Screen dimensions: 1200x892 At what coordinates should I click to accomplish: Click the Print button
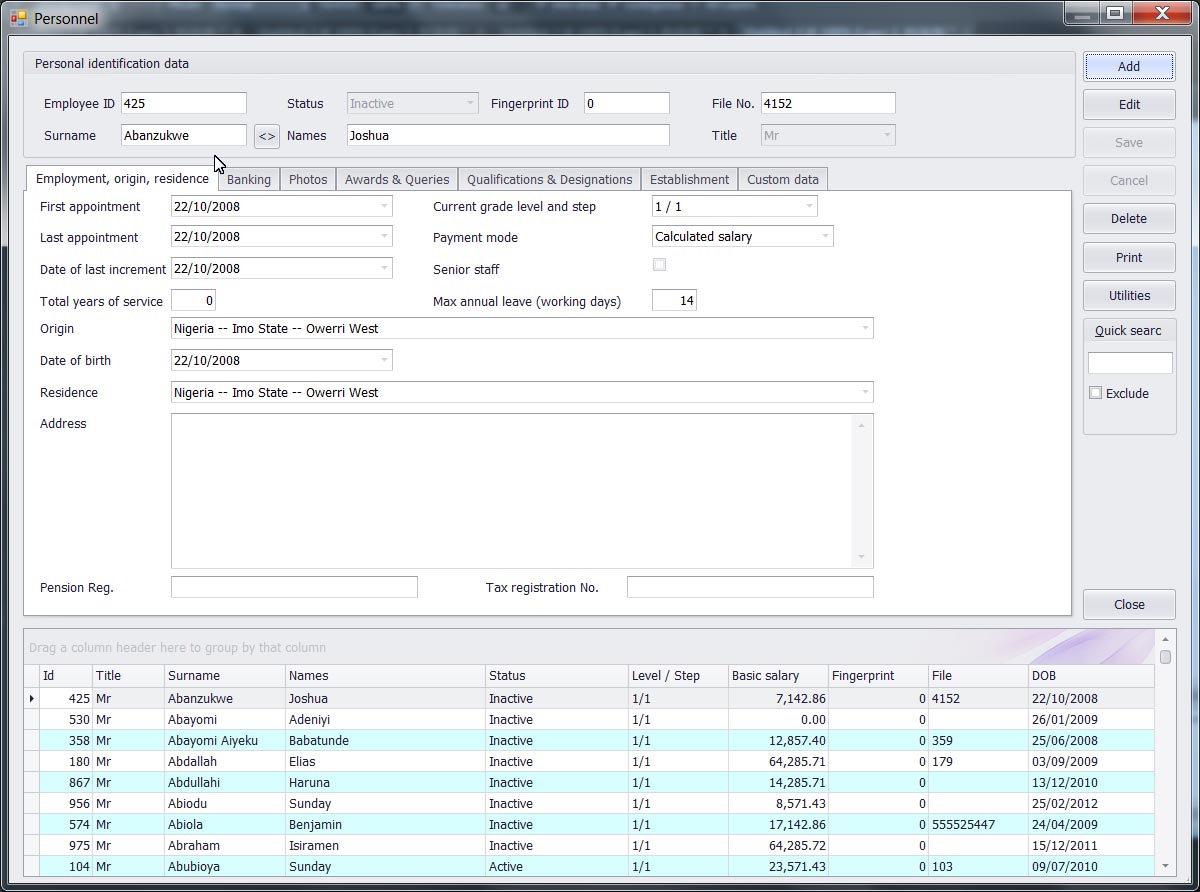1128,257
